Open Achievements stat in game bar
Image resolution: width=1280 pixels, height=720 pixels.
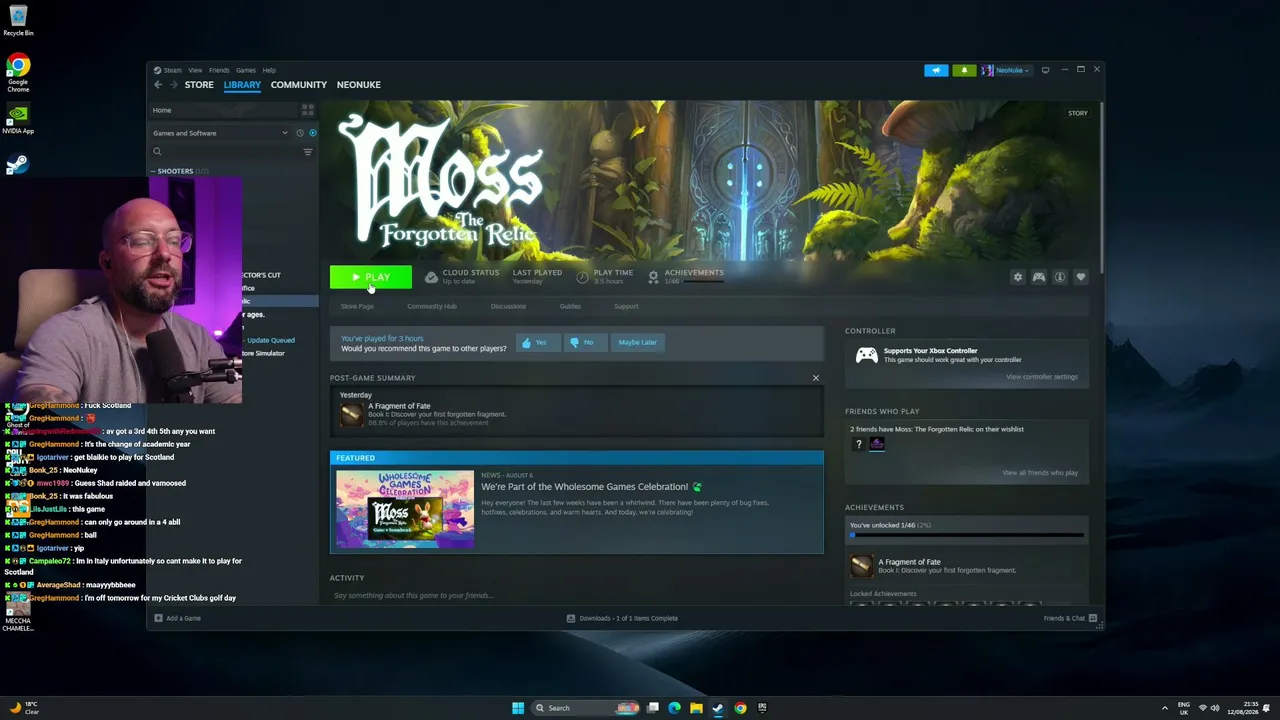click(685, 276)
